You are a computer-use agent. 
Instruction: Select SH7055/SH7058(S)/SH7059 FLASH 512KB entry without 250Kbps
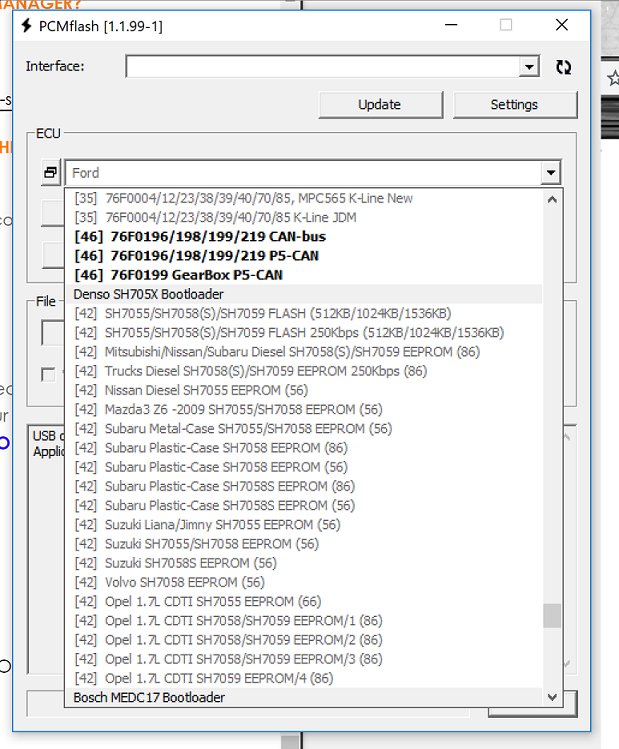(304, 313)
